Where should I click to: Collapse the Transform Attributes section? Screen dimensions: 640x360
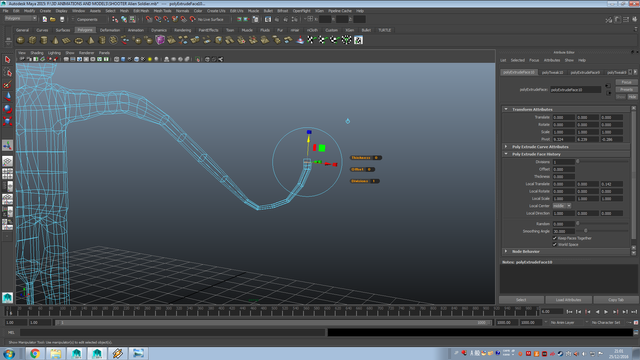[506, 109]
